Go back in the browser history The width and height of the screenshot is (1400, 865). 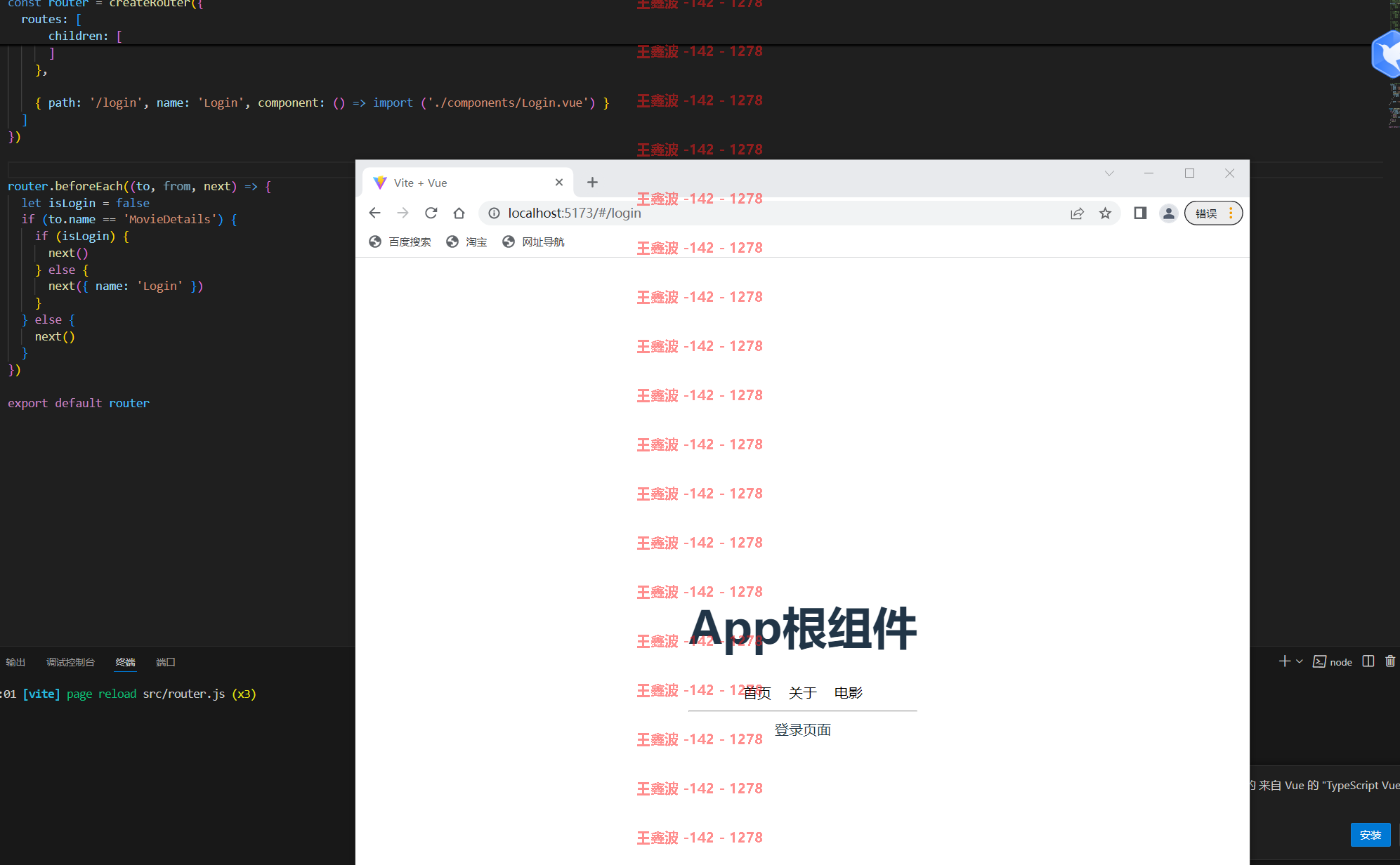(x=374, y=213)
